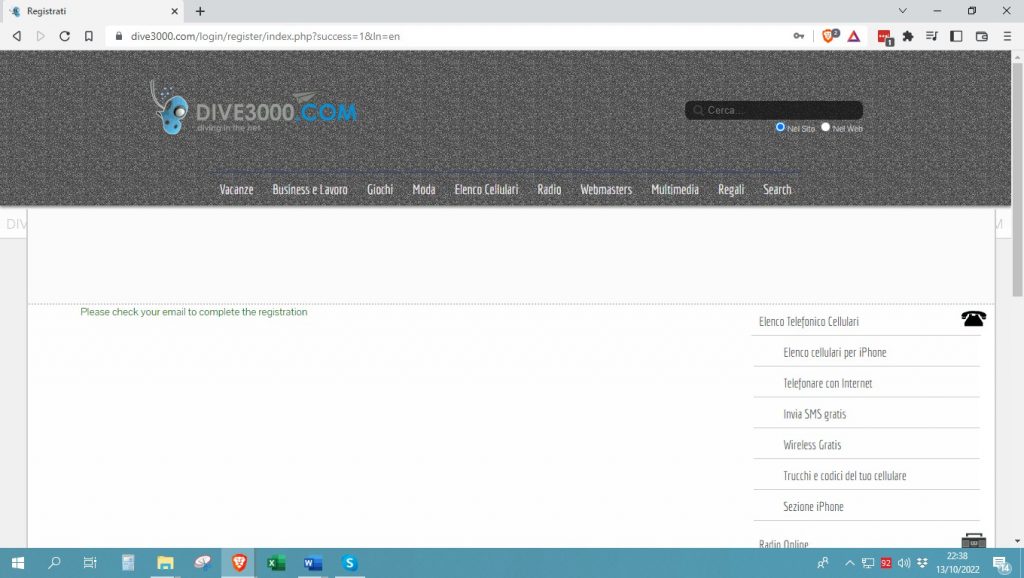The width and height of the screenshot is (1024, 578).
Task: Select the 'Nel Sito' radio button
Action: coord(780,127)
